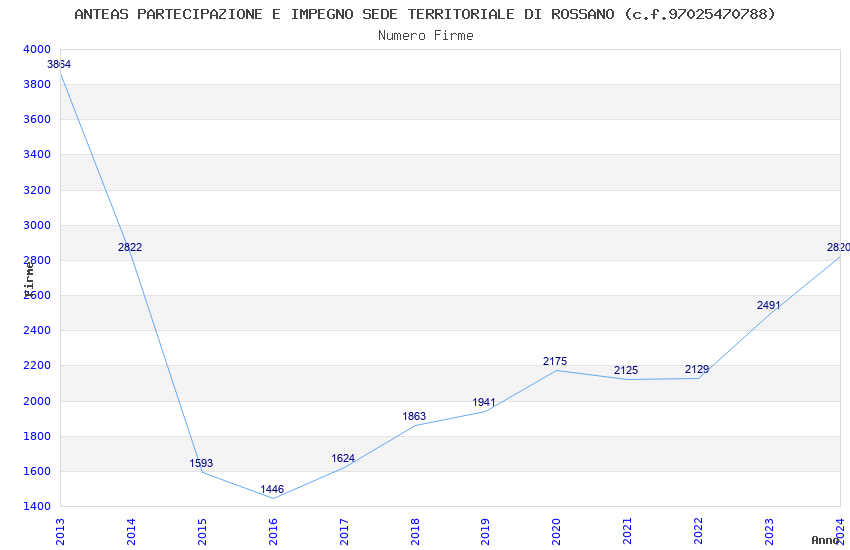850x550 pixels.
Task: Click y-axis tick 3800
Action: (37, 85)
